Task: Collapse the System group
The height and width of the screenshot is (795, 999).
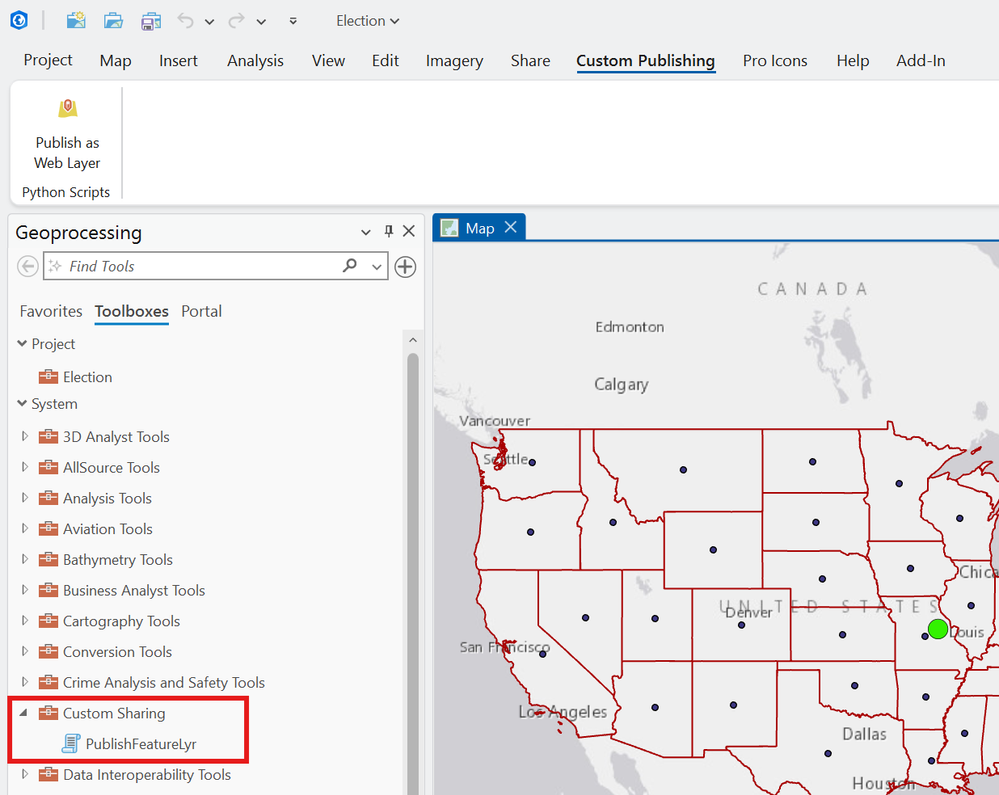Action: [22, 403]
